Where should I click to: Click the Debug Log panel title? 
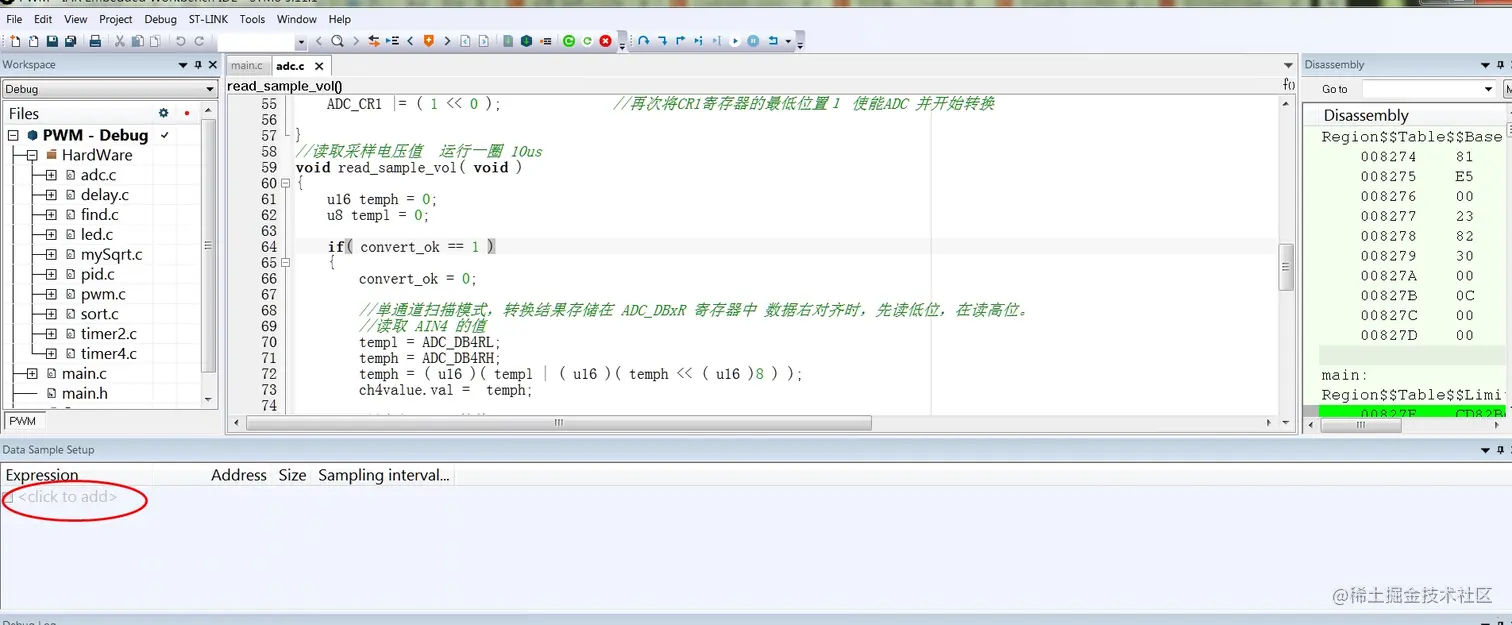click(29, 621)
